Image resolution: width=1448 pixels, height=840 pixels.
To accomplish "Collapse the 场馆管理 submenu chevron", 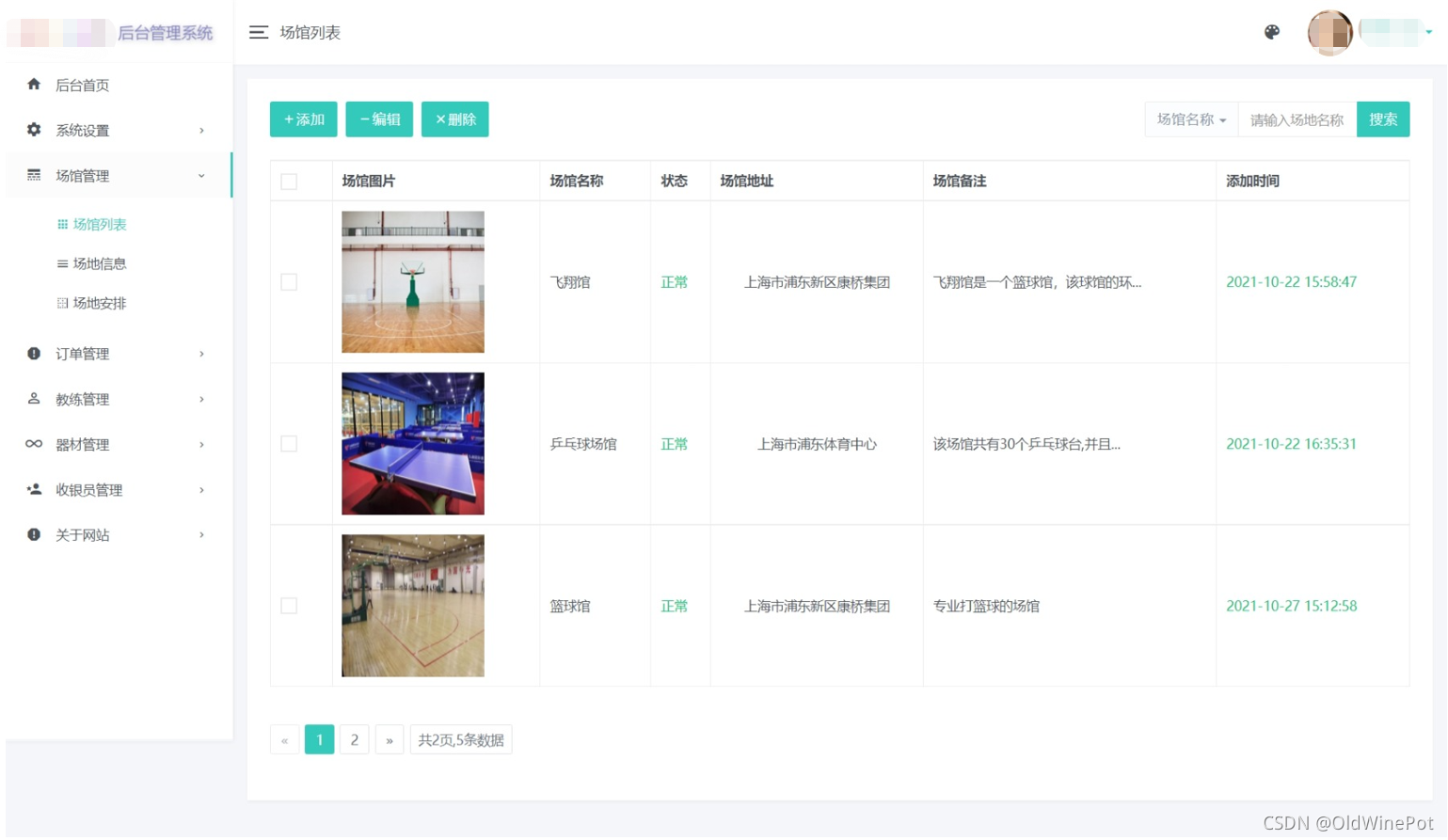I will (201, 176).
